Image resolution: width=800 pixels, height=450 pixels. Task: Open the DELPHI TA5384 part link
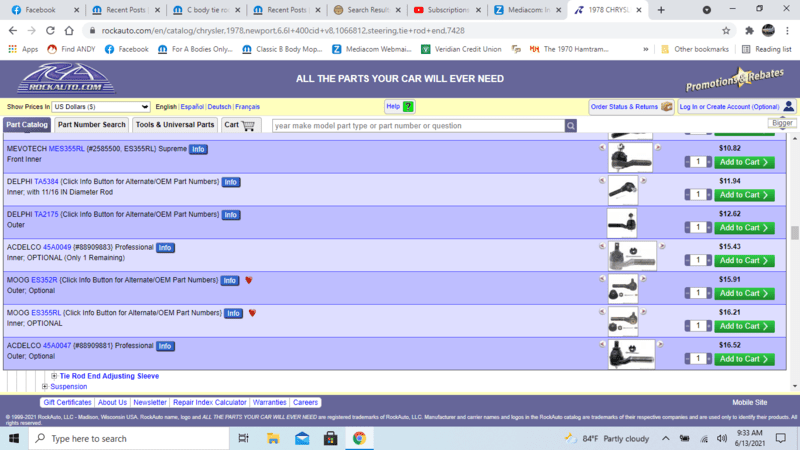pyautogui.click(x=46, y=182)
